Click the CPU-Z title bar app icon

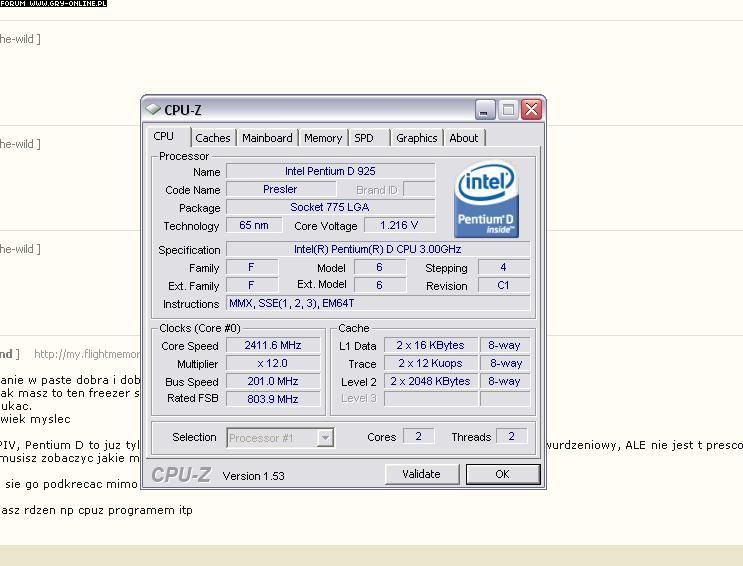tap(153, 110)
